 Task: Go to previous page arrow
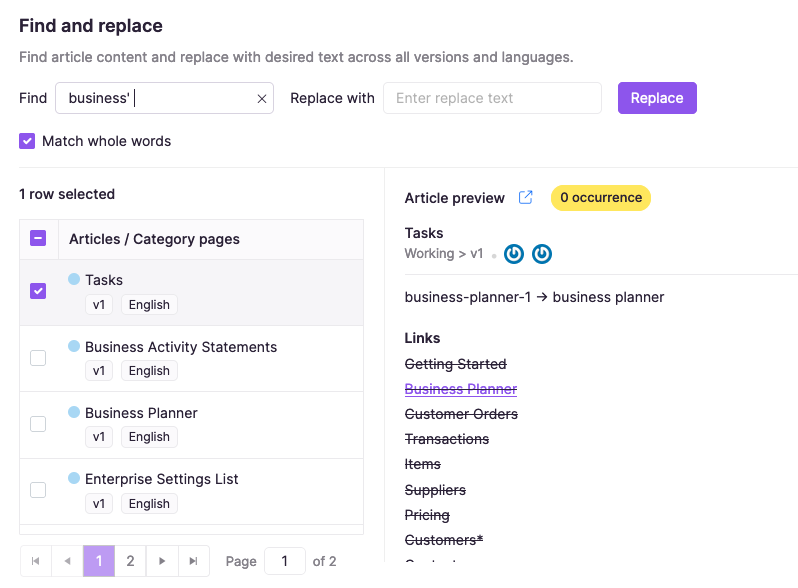[67, 561]
